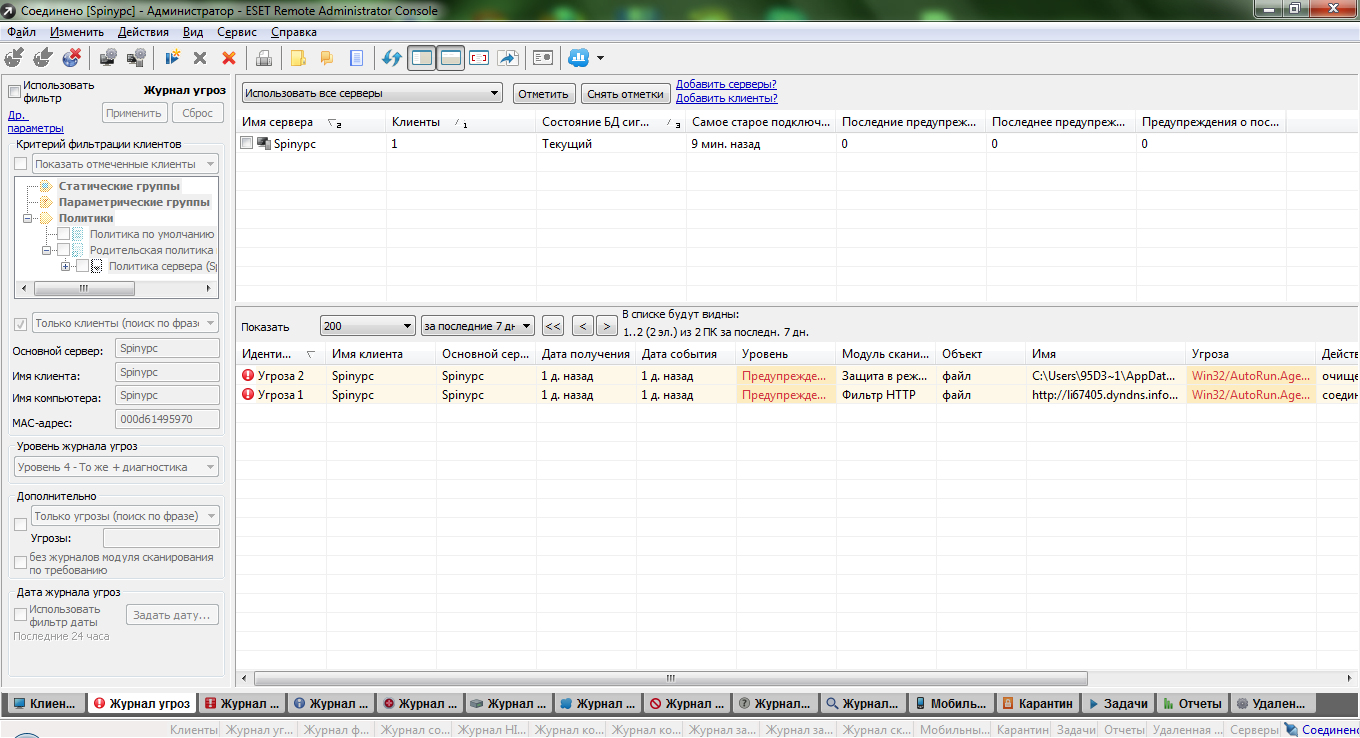Click the blue cloud chart toolbar icon
The height and width of the screenshot is (738, 1360).
click(578, 58)
